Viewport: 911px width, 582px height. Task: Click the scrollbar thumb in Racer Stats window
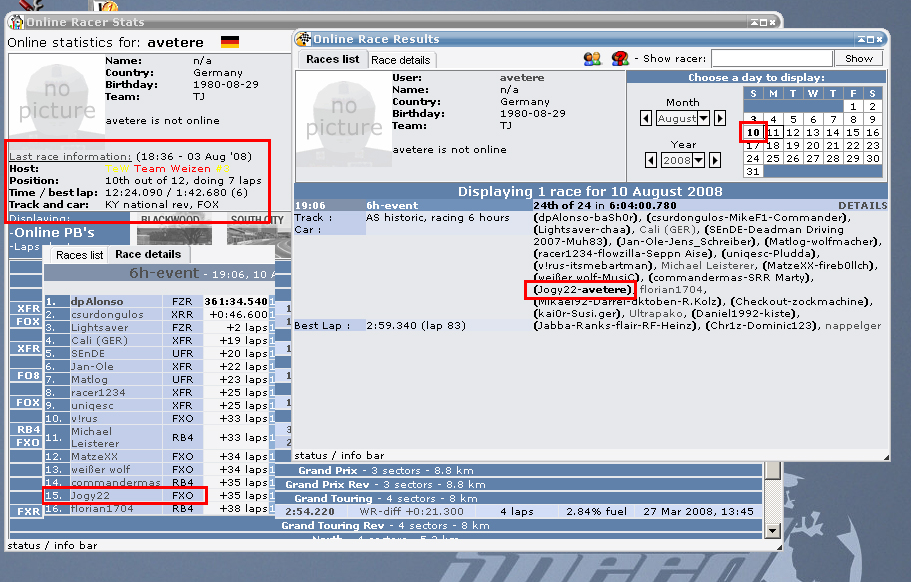(772, 470)
